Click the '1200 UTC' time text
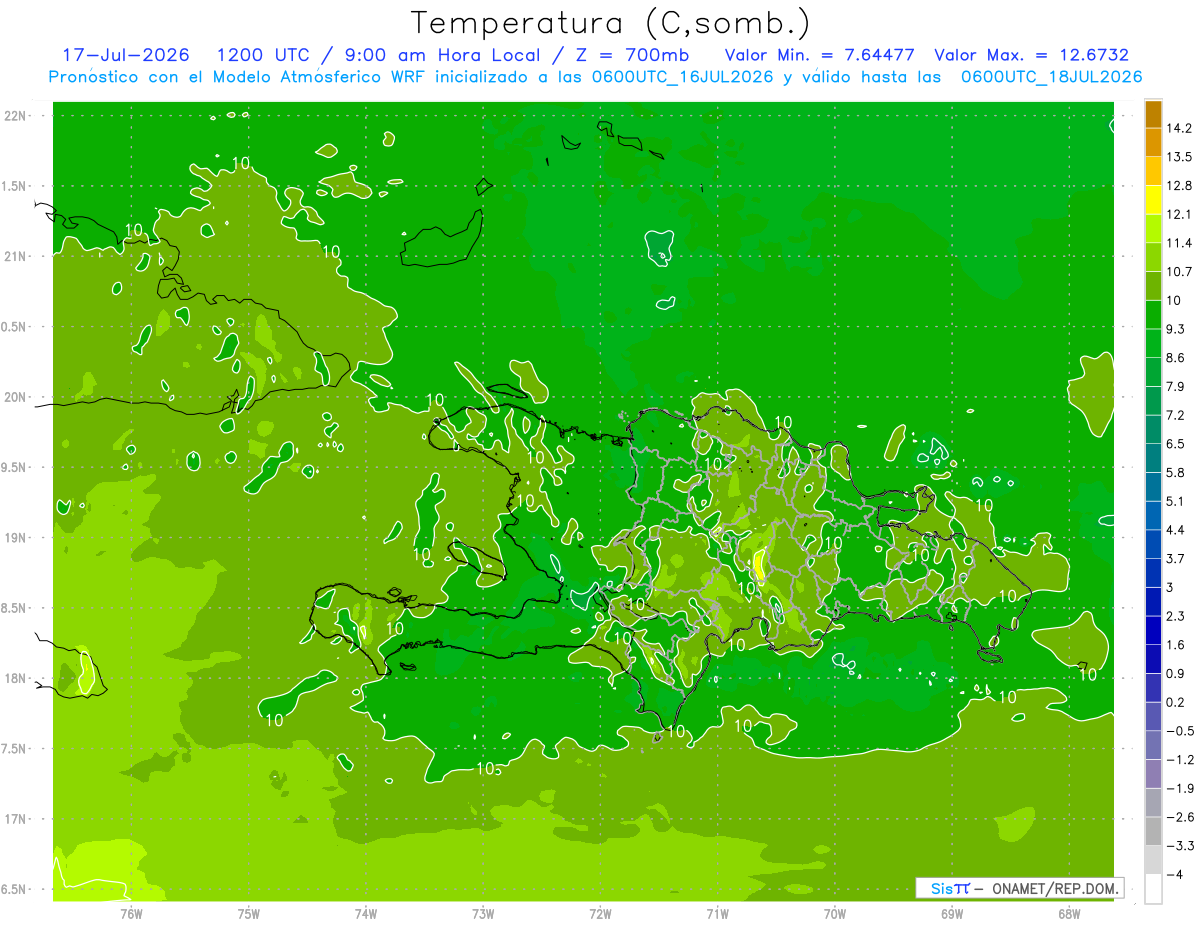 (263, 55)
